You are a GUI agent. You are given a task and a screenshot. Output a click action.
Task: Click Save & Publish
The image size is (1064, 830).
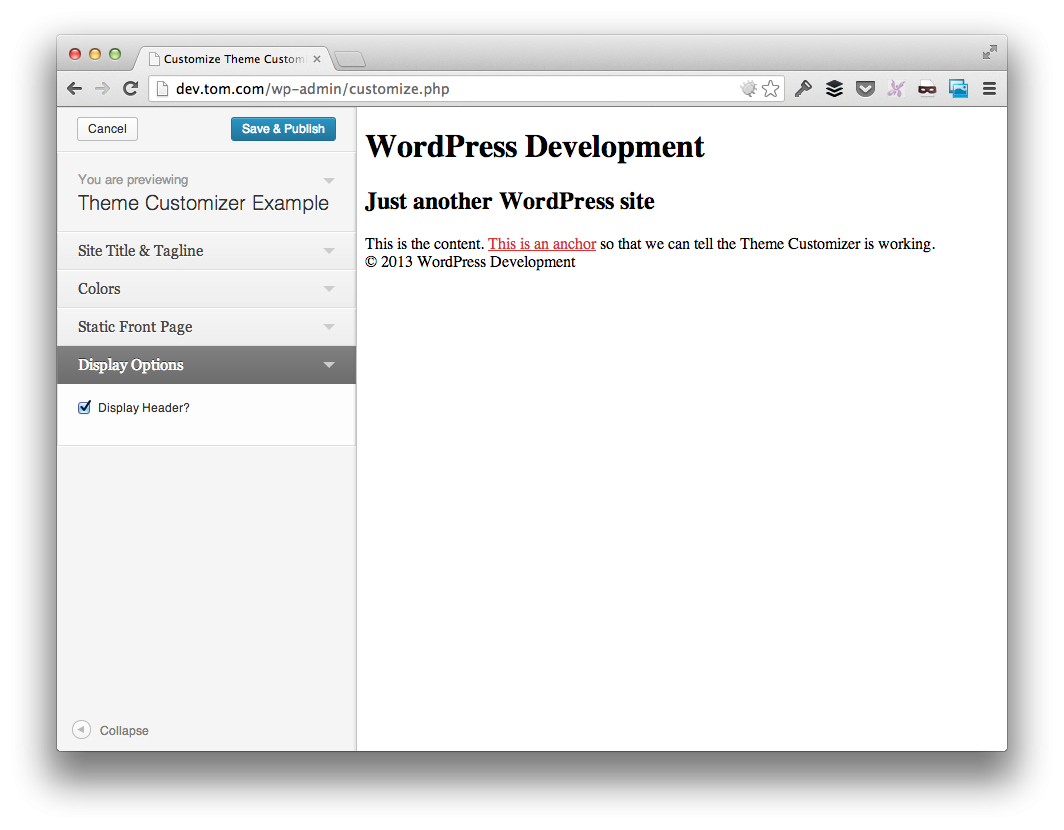tap(283, 129)
